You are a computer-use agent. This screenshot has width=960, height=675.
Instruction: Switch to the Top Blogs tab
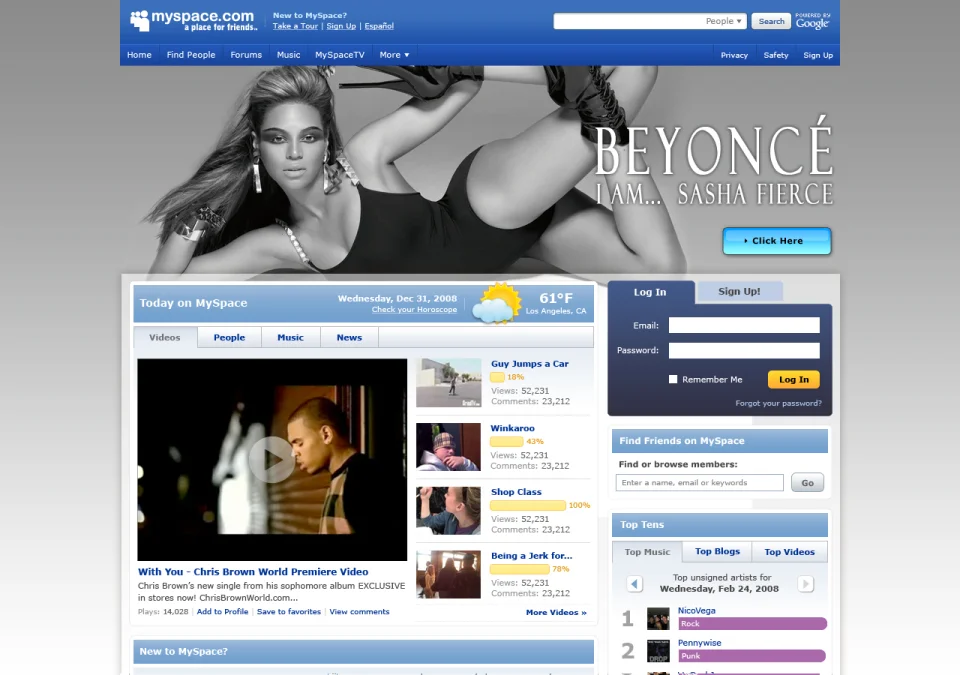(x=718, y=551)
